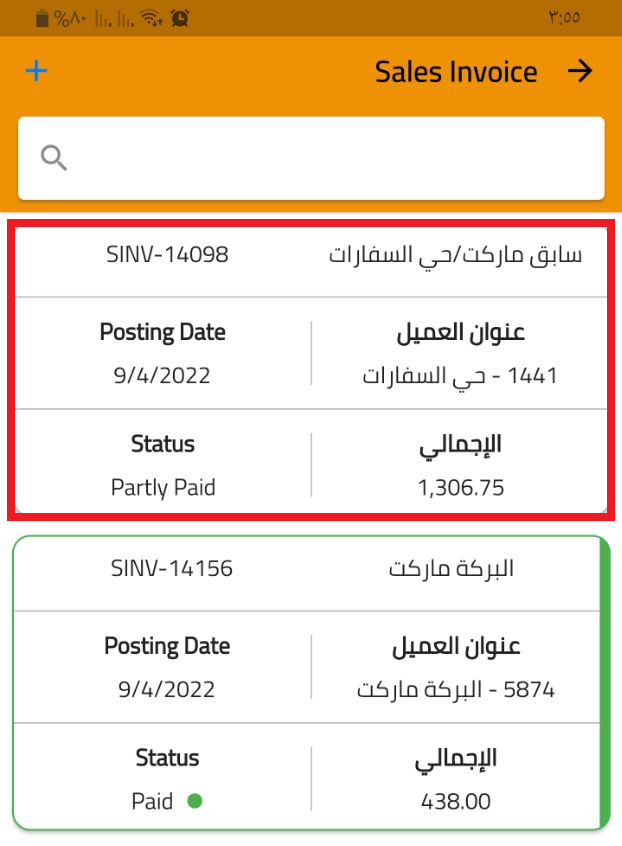Image resolution: width=622 pixels, height=846 pixels.
Task: Tap the address 5874 - البركة ماركت
Action: click(455, 690)
